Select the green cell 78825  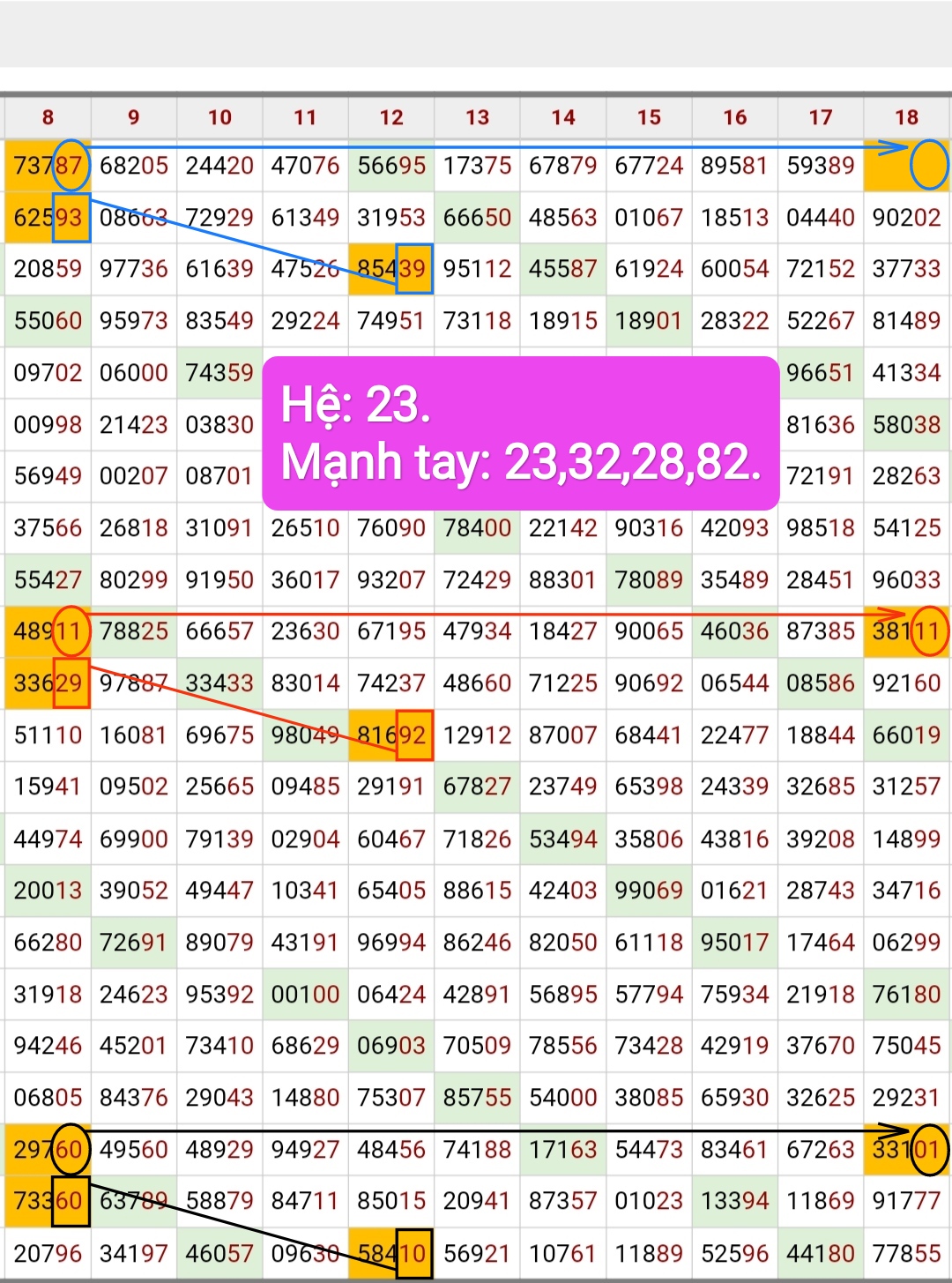coord(134,631)
